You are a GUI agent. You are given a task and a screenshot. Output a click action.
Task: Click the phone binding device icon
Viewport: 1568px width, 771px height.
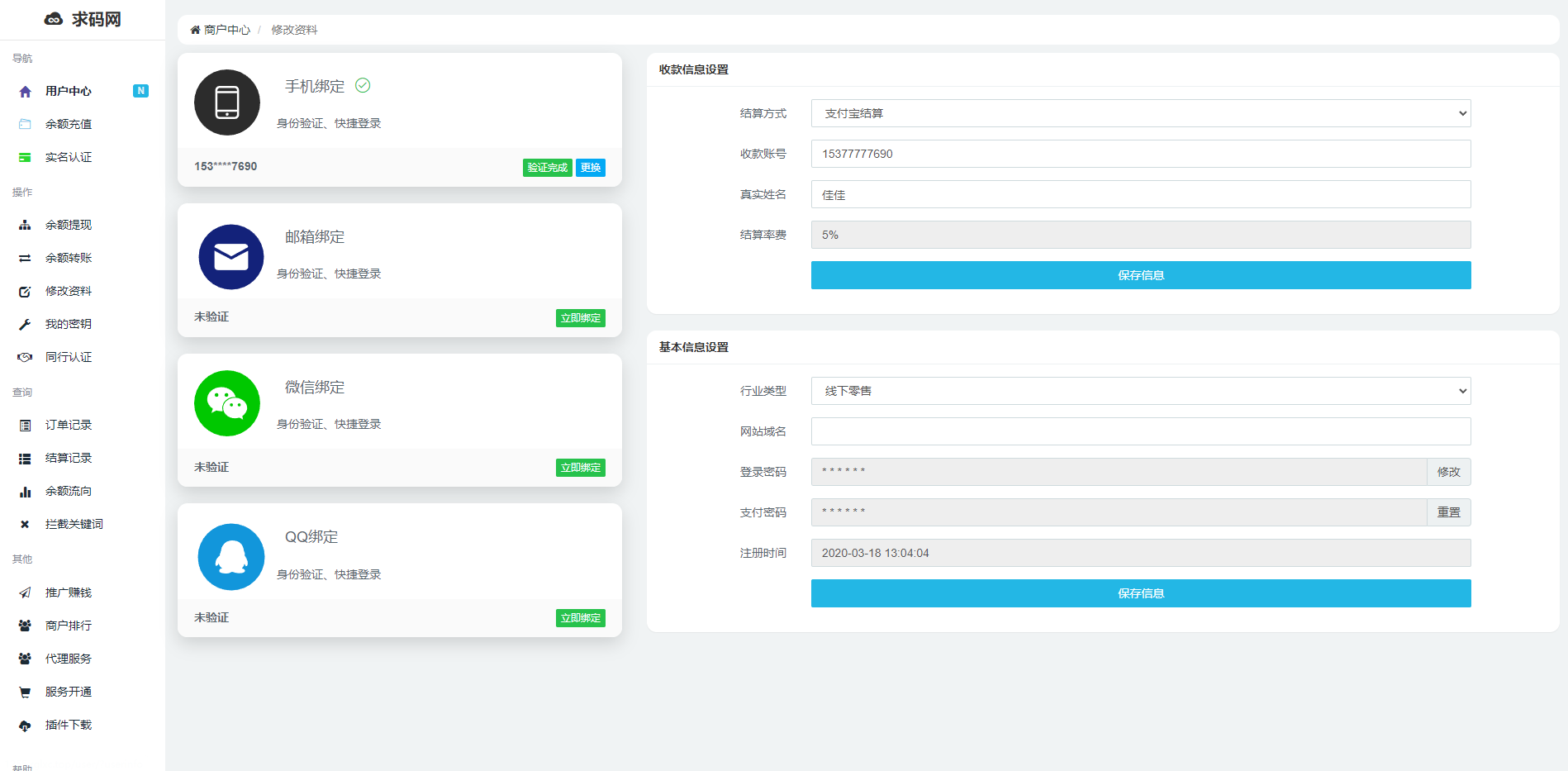tap(227, 102)
